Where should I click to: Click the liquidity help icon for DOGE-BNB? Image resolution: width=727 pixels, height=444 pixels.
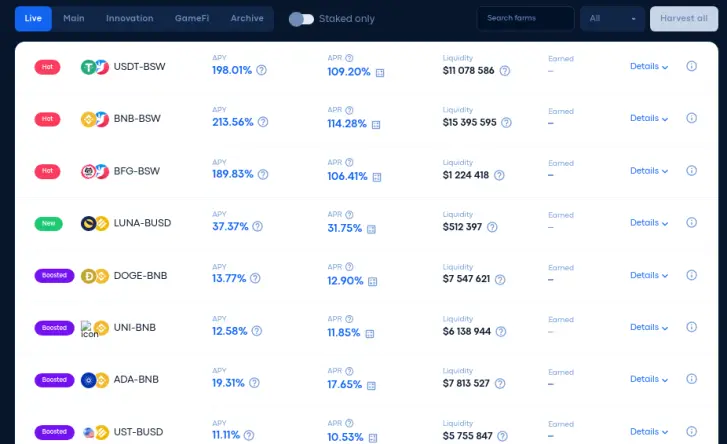[500, 279]
